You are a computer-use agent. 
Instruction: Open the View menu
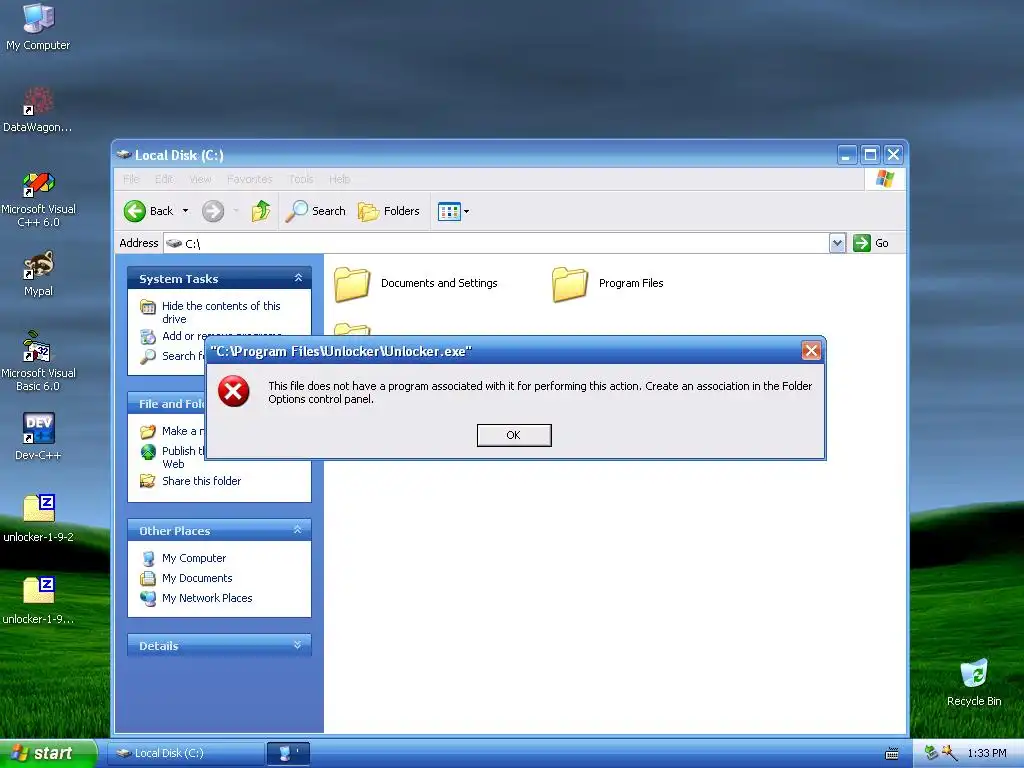pyautogui.click(x=200, y=179)
